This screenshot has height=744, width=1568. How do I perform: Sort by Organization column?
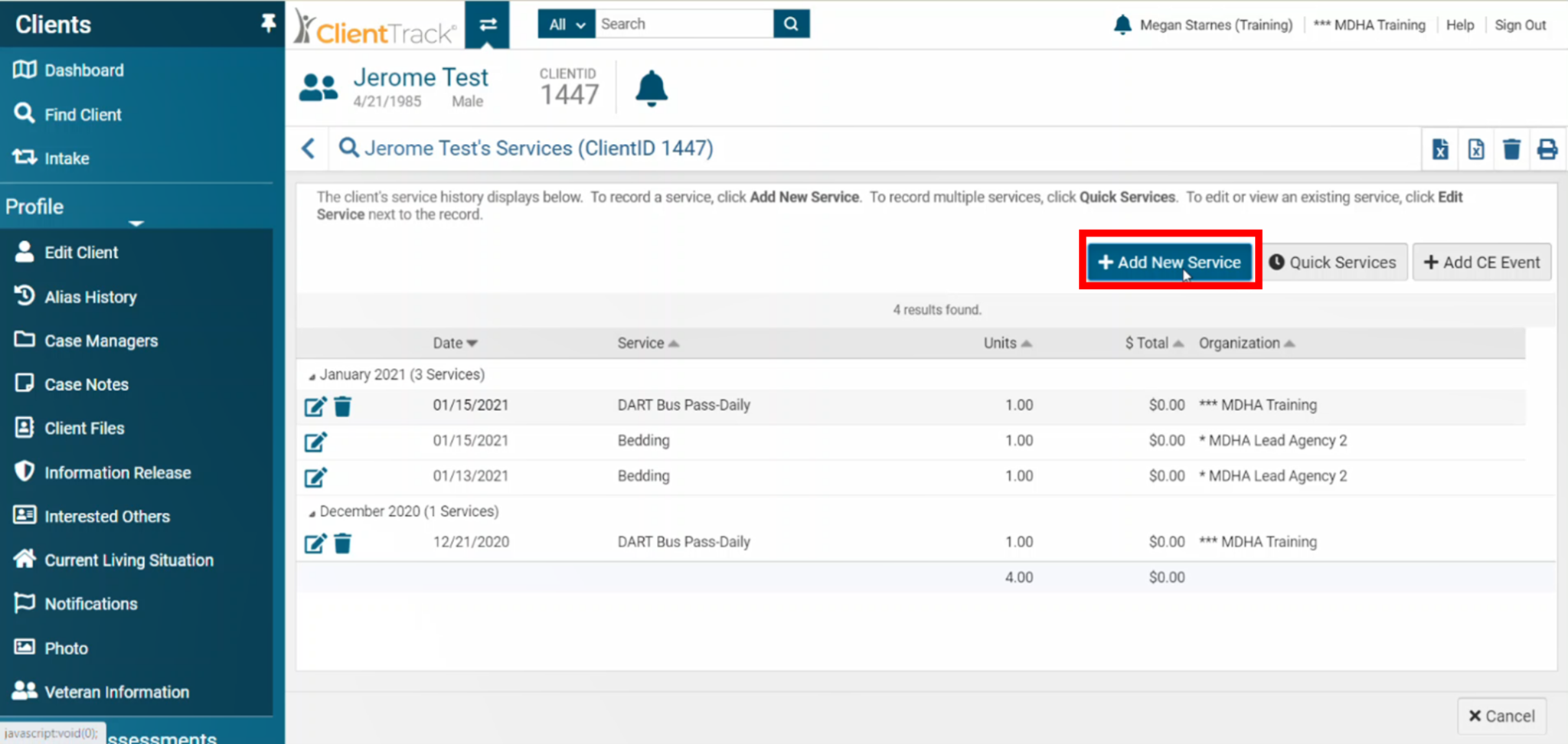coord(1246,343)
